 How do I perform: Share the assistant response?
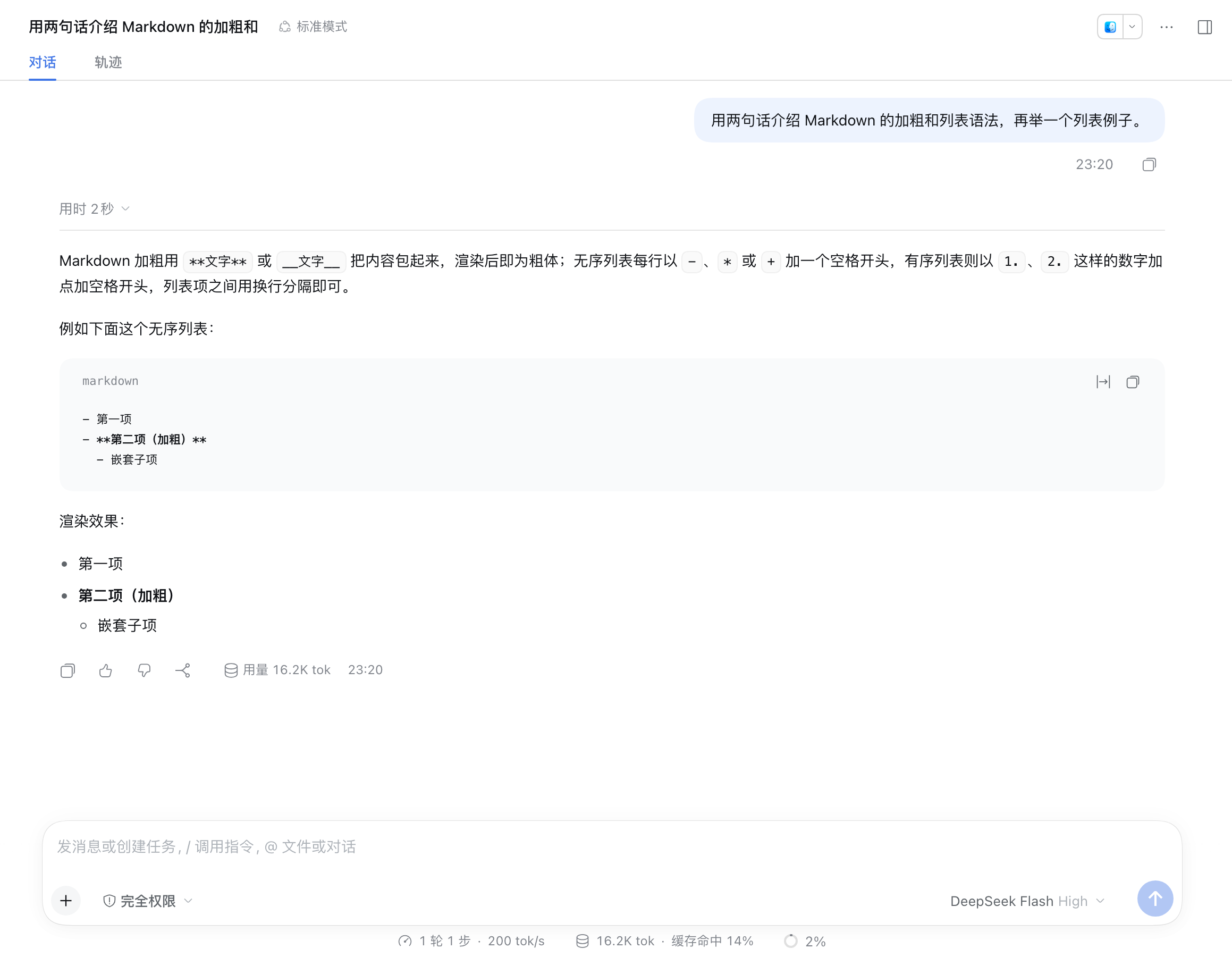click(x=183, y=670)
